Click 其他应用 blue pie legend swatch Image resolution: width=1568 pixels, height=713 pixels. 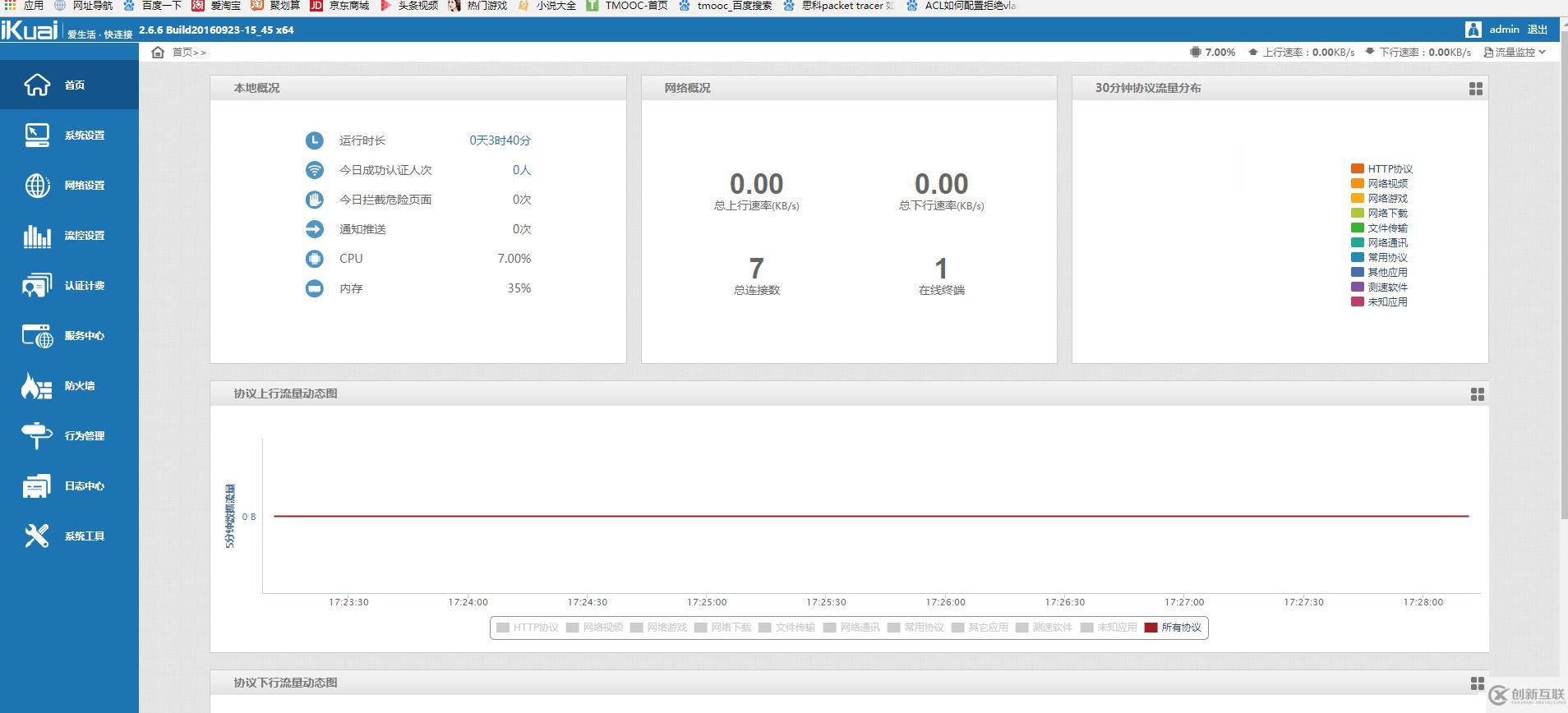click(x=1358, y=272)
